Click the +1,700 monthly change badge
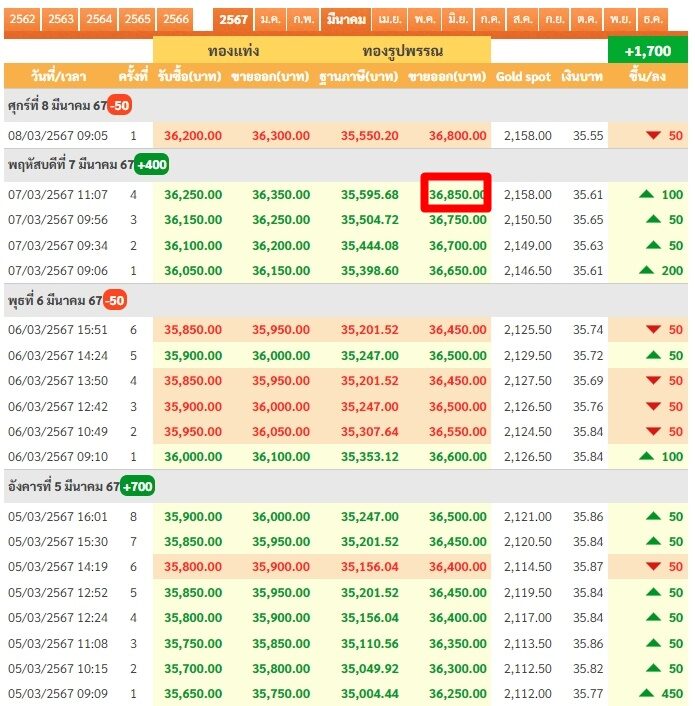This screenshot has width=695, height=706. tap(648, 50)
